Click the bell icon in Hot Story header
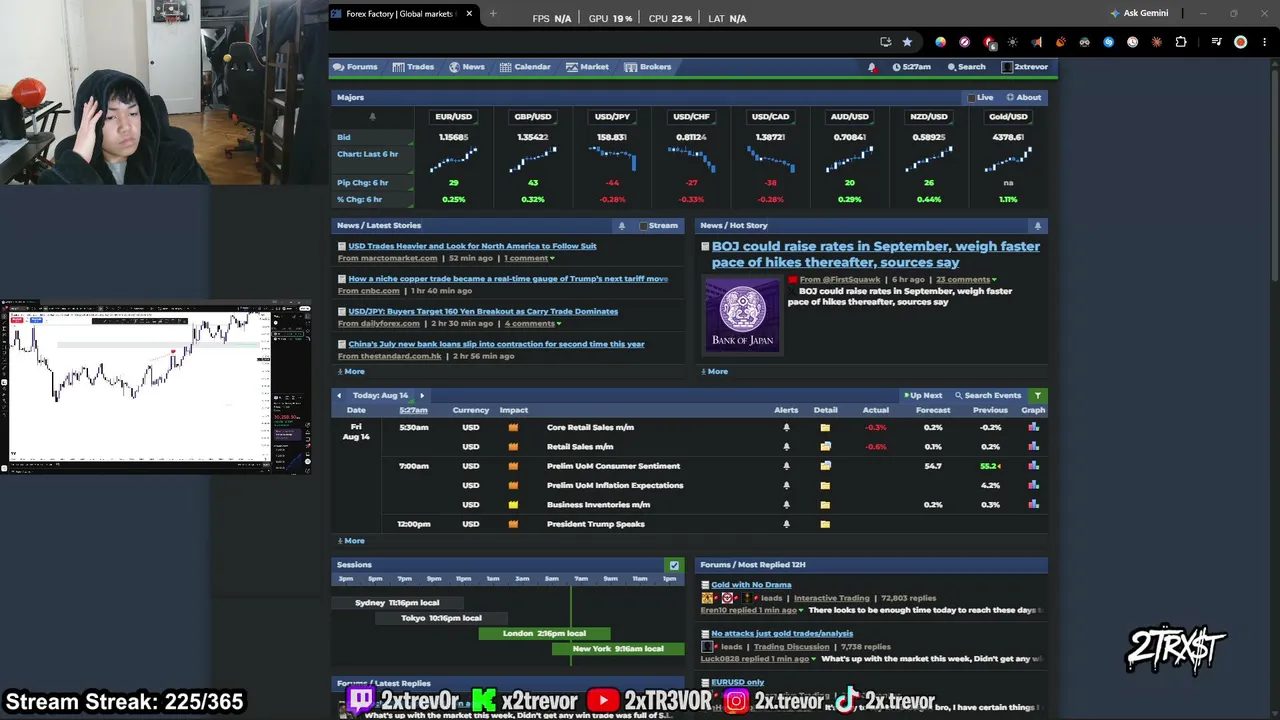This screenshot has width=1280, height=720. [1037, 226]
